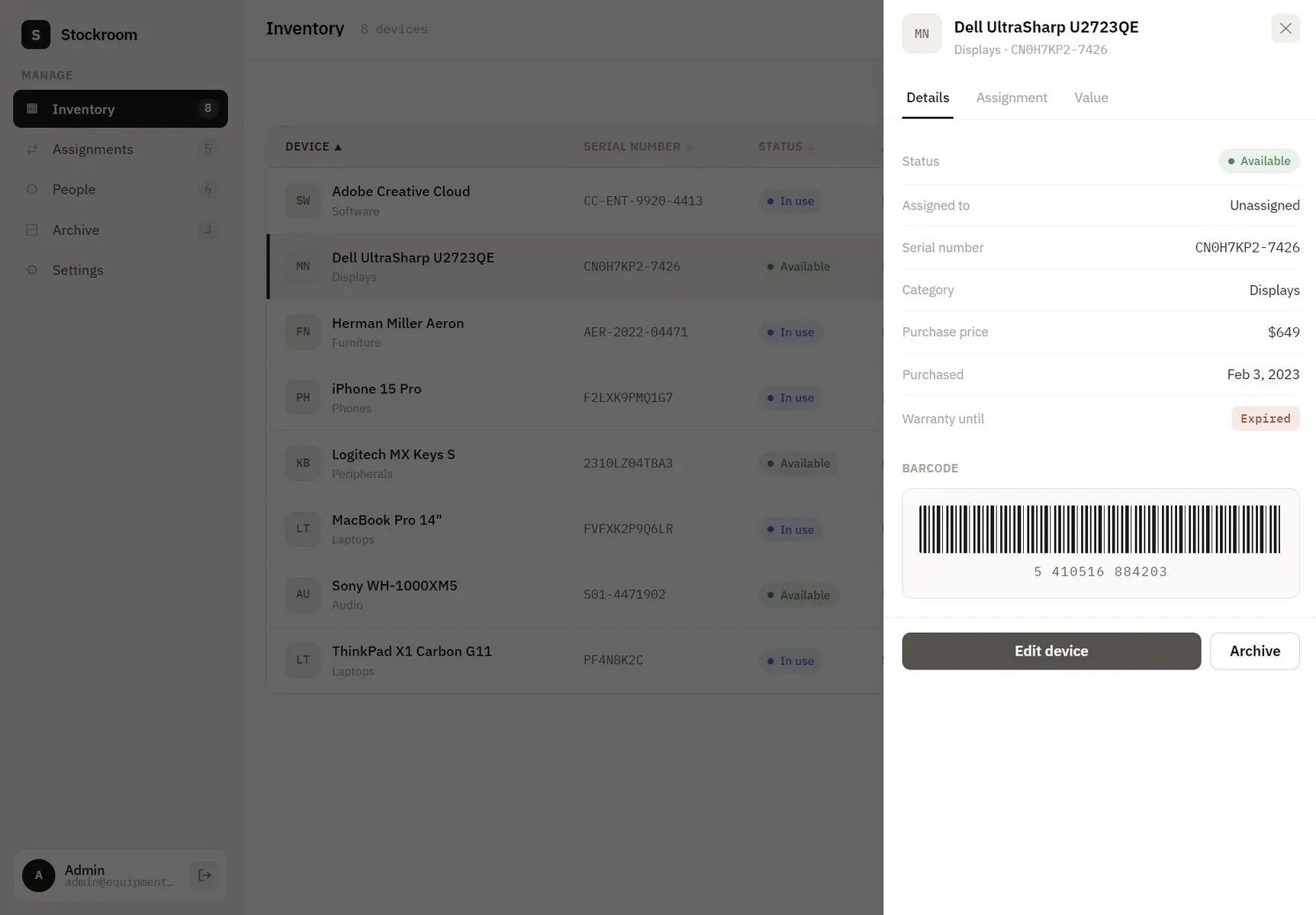Screen dimensions: 1316x915
Task: Click the People circle icon
Action: [x=32, y=189]
